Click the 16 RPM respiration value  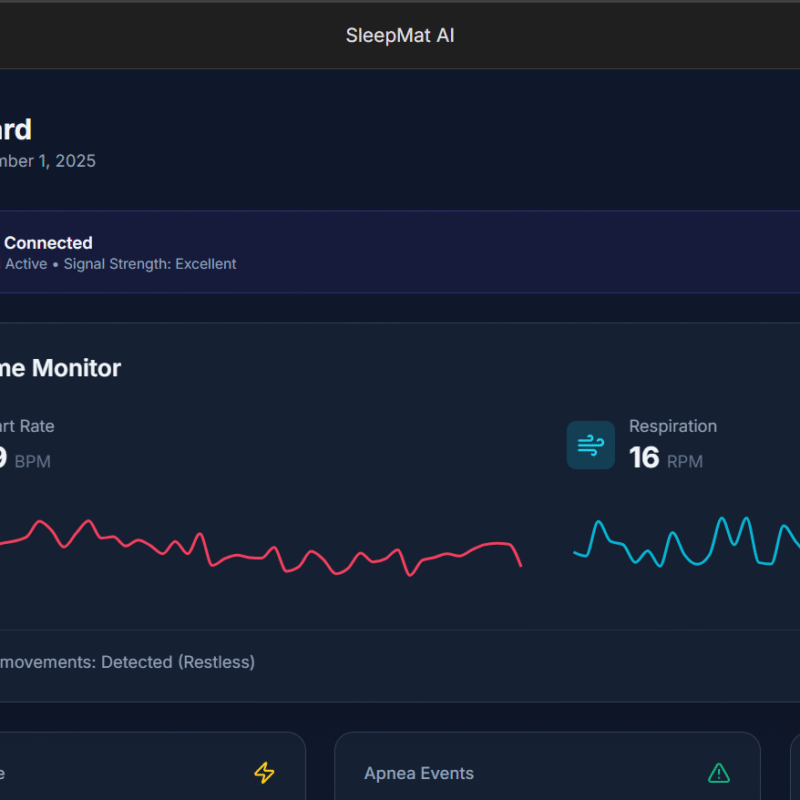(644, 458)
